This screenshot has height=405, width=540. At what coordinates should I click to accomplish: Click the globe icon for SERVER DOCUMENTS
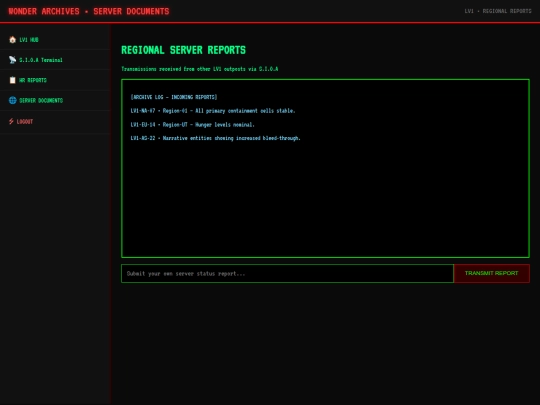pos(12,100)
